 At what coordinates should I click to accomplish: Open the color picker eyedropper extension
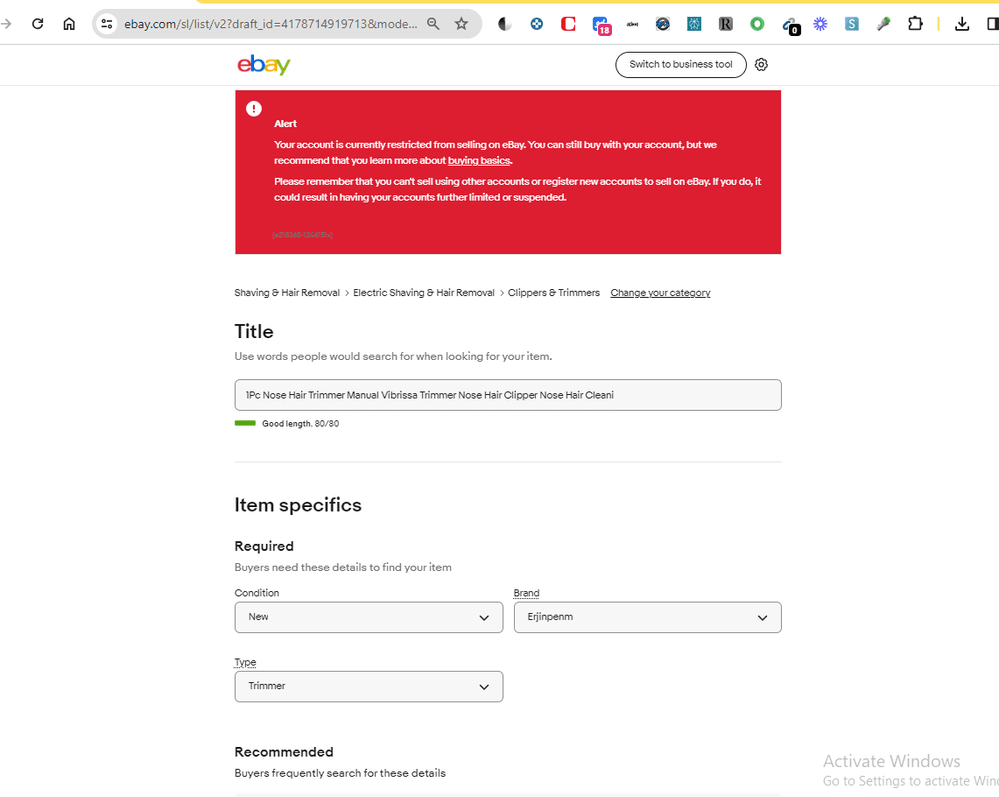pos(883,24)
